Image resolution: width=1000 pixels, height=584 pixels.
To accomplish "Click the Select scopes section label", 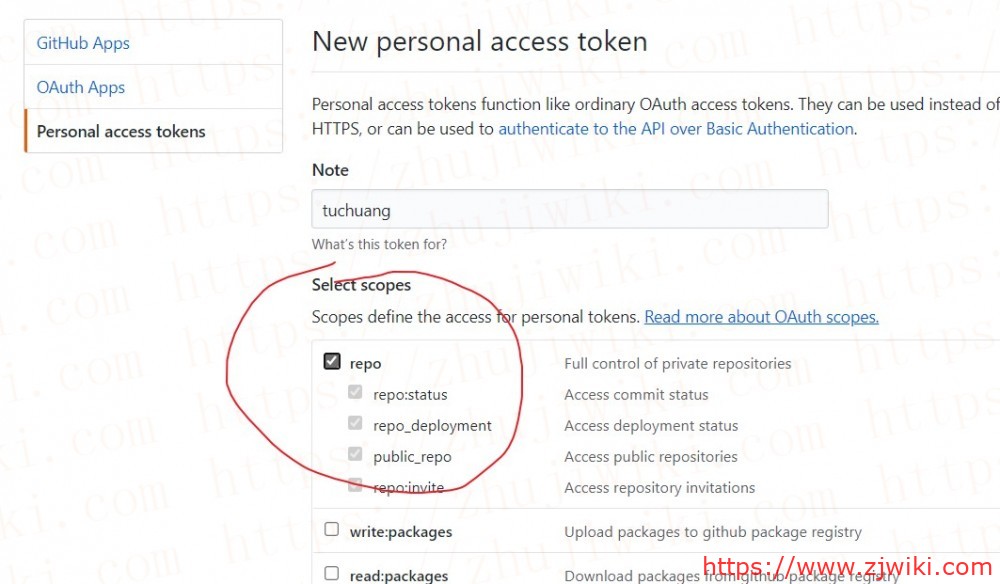I will pyautogui.click(x=361, y=284).
